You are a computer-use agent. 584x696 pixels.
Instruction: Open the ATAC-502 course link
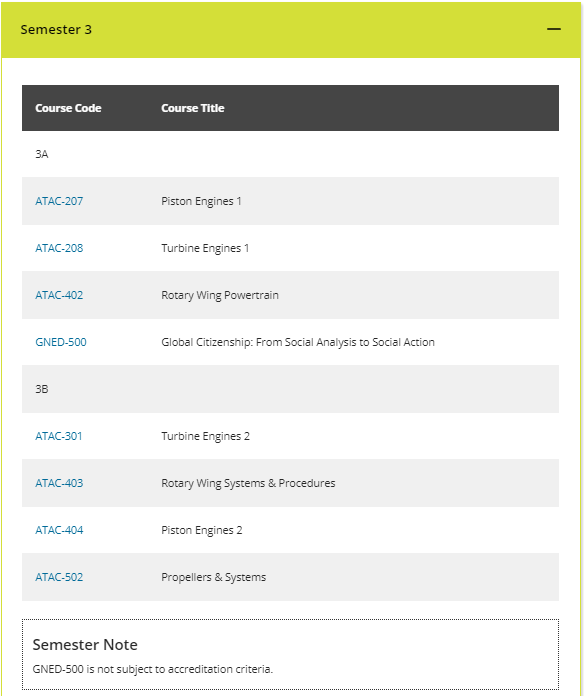click(59, 577)
